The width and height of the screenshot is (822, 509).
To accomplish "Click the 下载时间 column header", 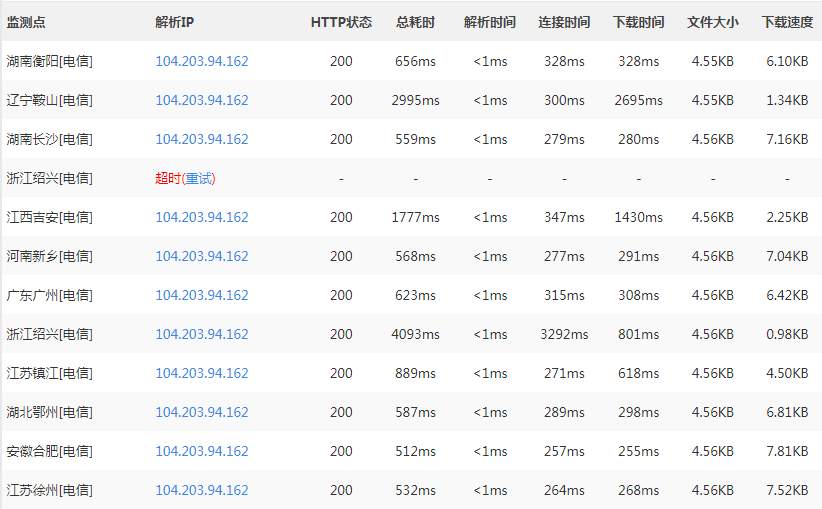I will [638, 22].
